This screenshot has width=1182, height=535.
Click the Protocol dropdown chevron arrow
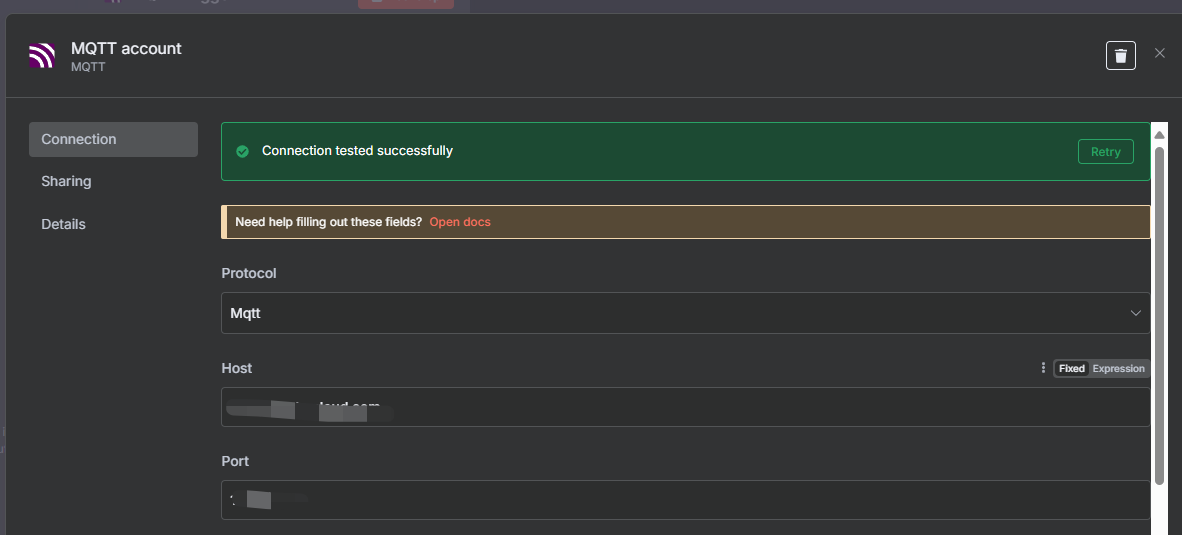tap(1135, 313)
